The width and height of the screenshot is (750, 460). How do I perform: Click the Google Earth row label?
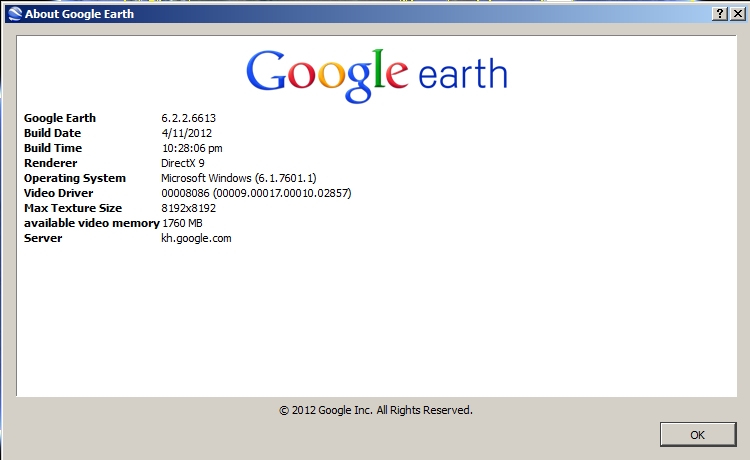tap(60, 118)
